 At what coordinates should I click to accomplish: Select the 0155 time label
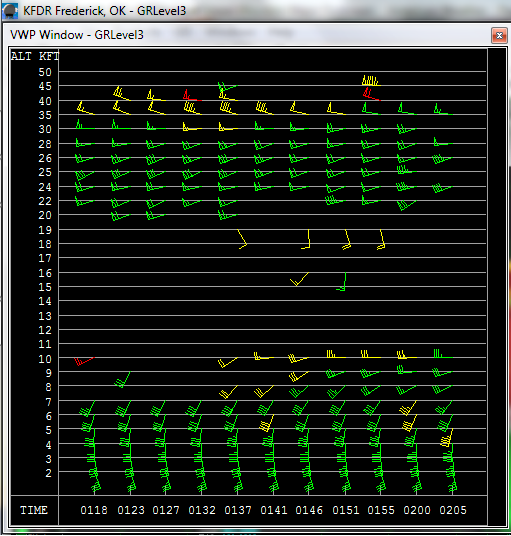pyautogui.click(x=381, y=510)
